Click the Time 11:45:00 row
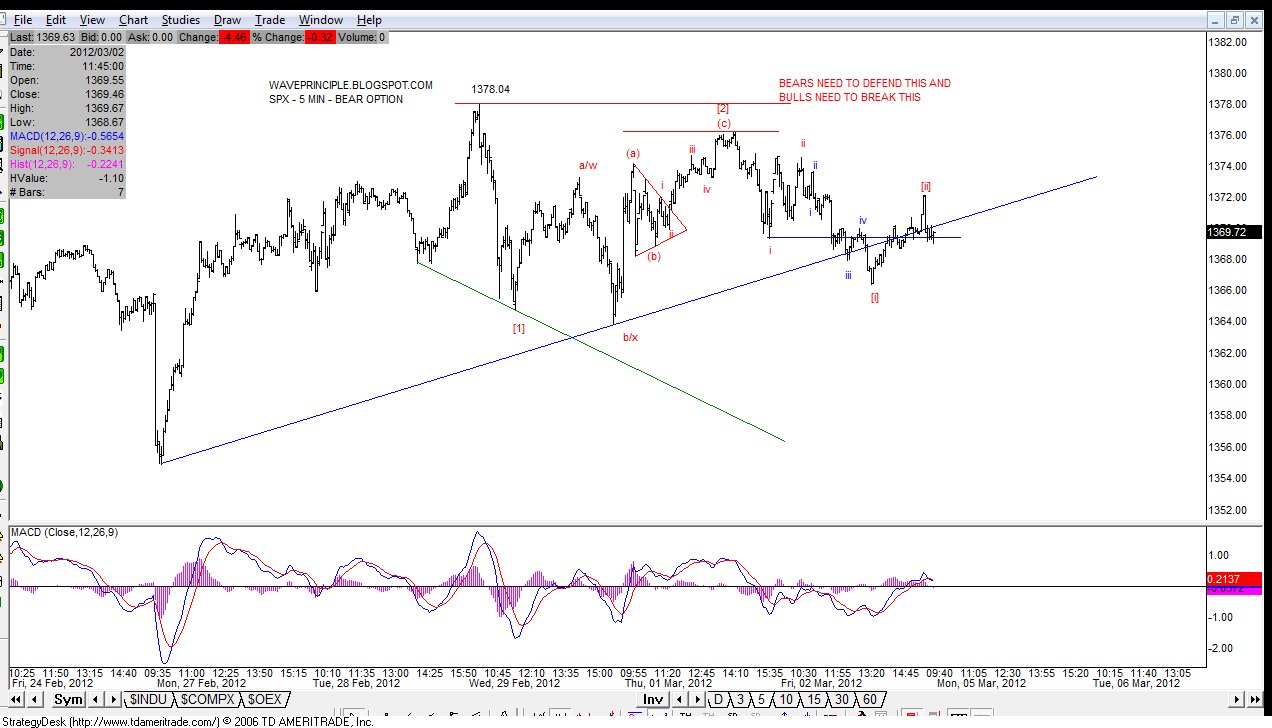1272x728 pixels. click(67, 66)
